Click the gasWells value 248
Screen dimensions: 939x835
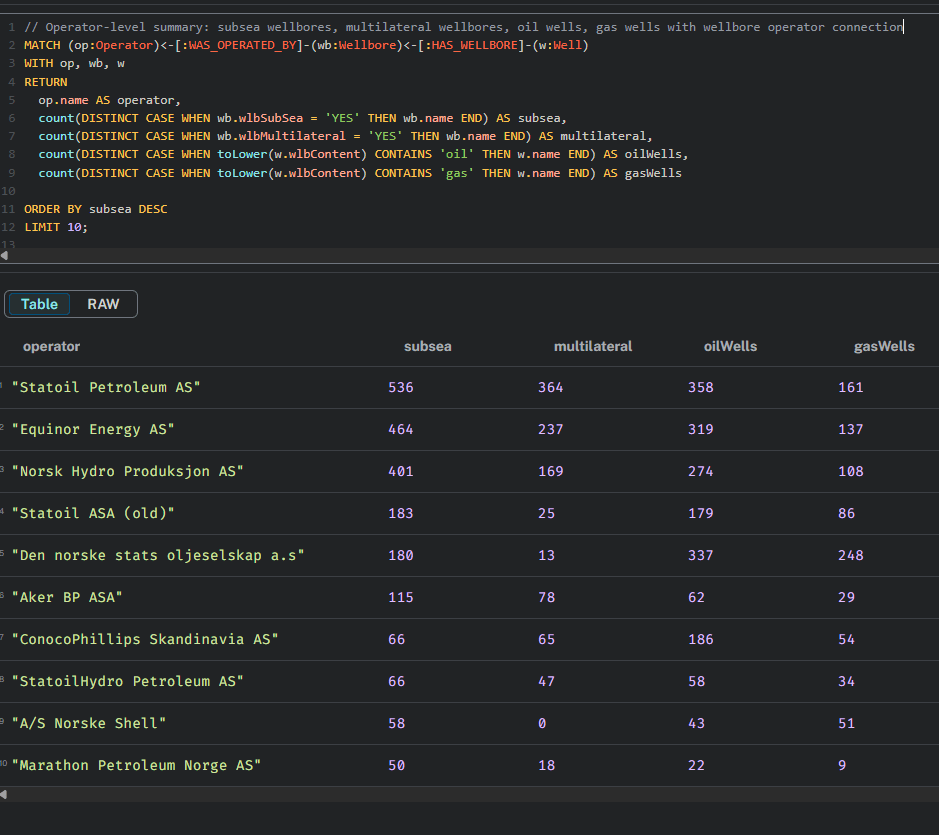click(850, 555)
